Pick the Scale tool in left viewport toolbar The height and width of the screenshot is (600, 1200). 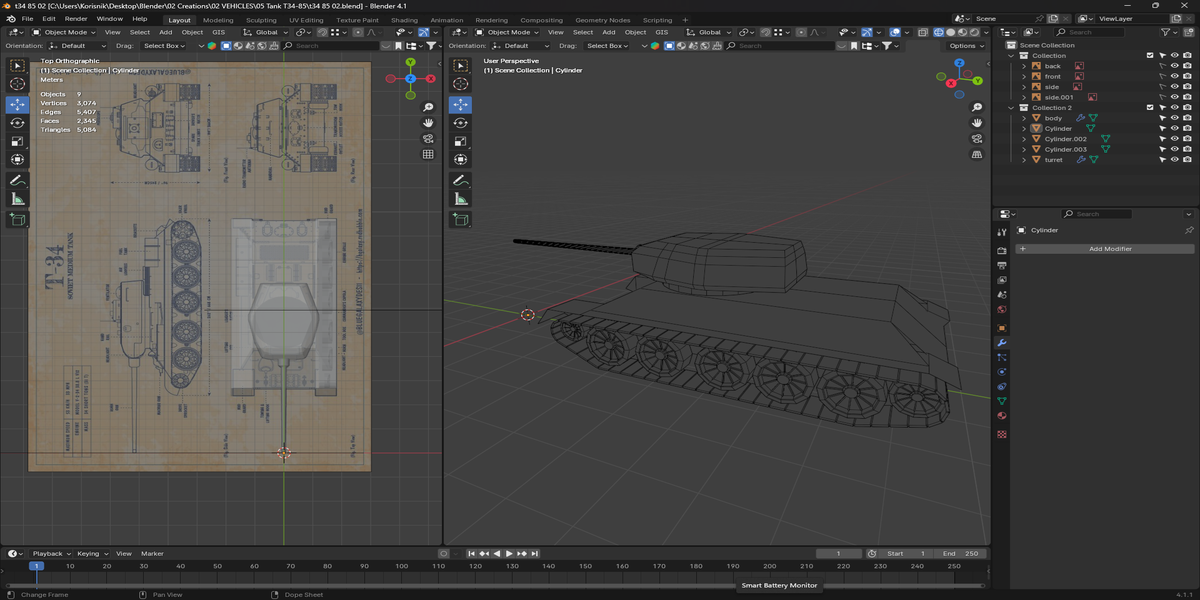[x=17, y=141]
